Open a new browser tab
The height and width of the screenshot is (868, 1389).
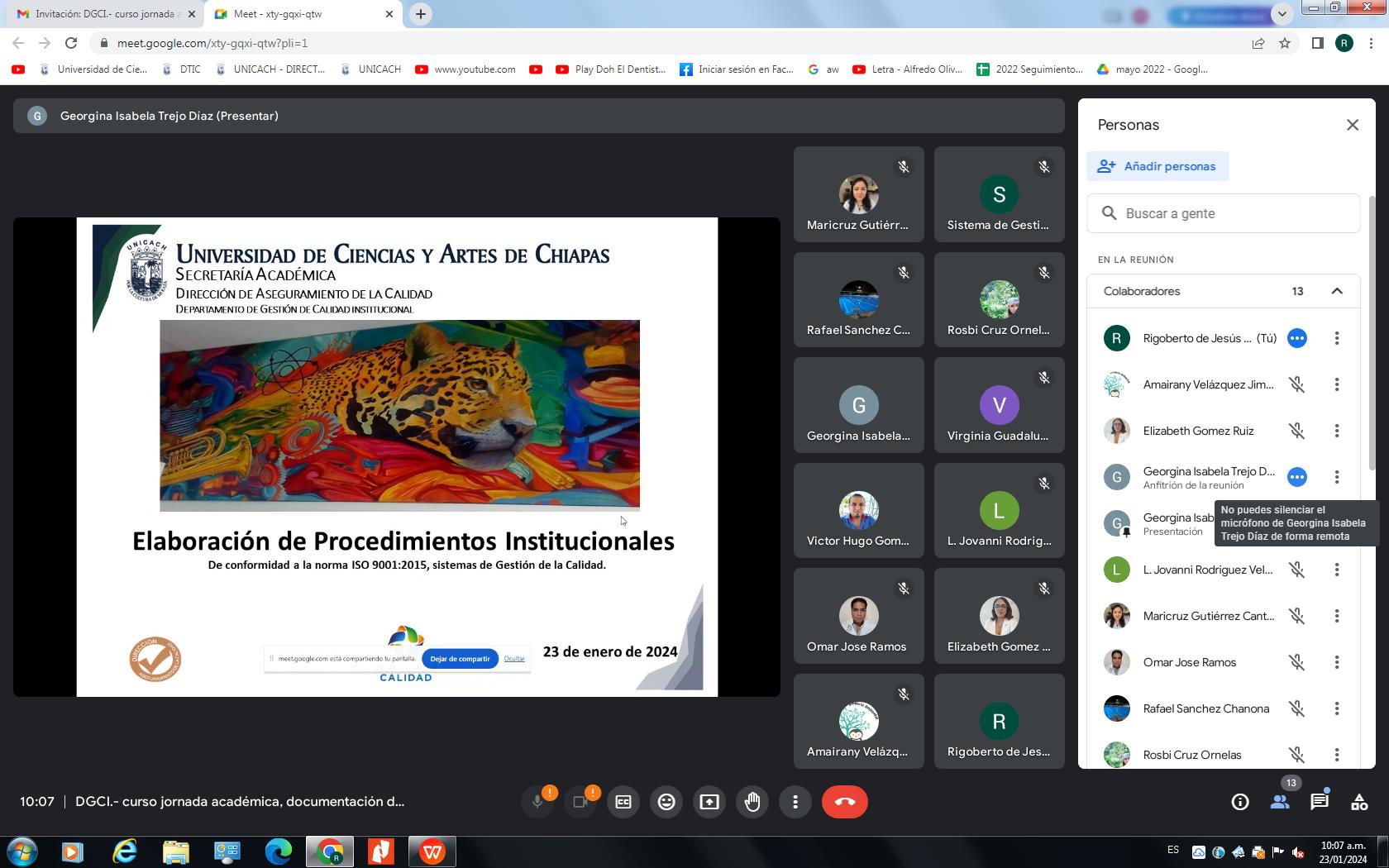click(421, 14)
